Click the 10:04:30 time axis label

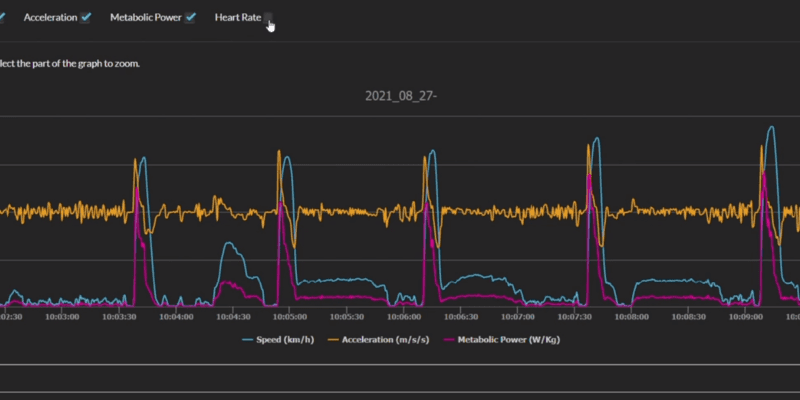(233, 316)
